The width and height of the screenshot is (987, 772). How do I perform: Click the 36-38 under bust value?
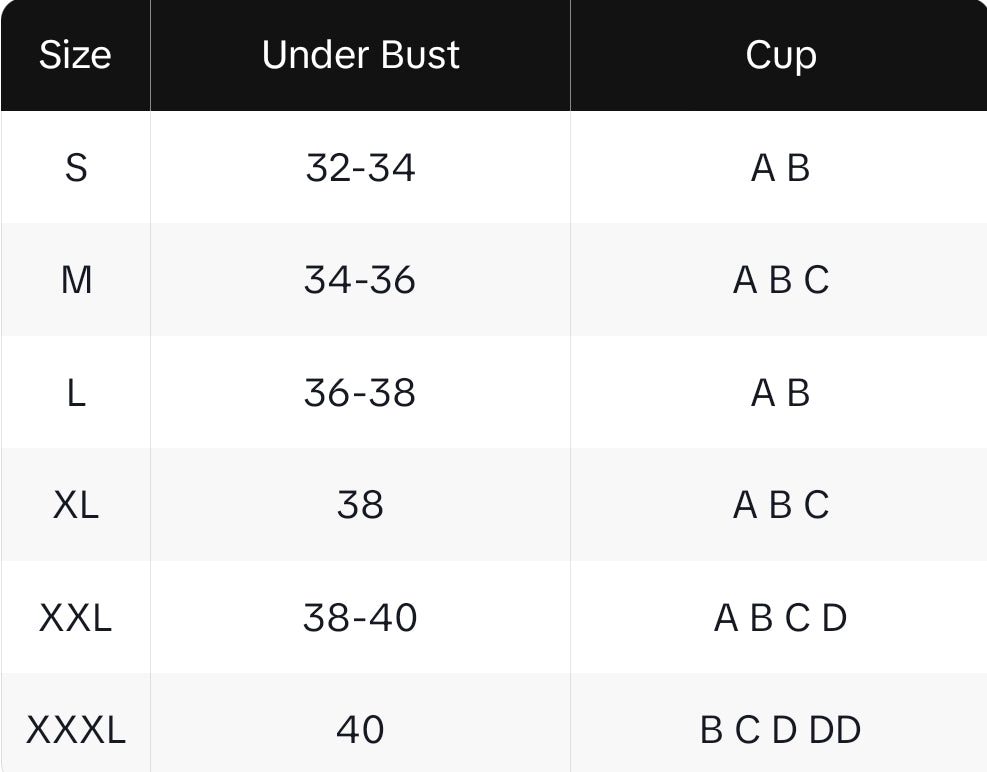[x=360, y=393]
